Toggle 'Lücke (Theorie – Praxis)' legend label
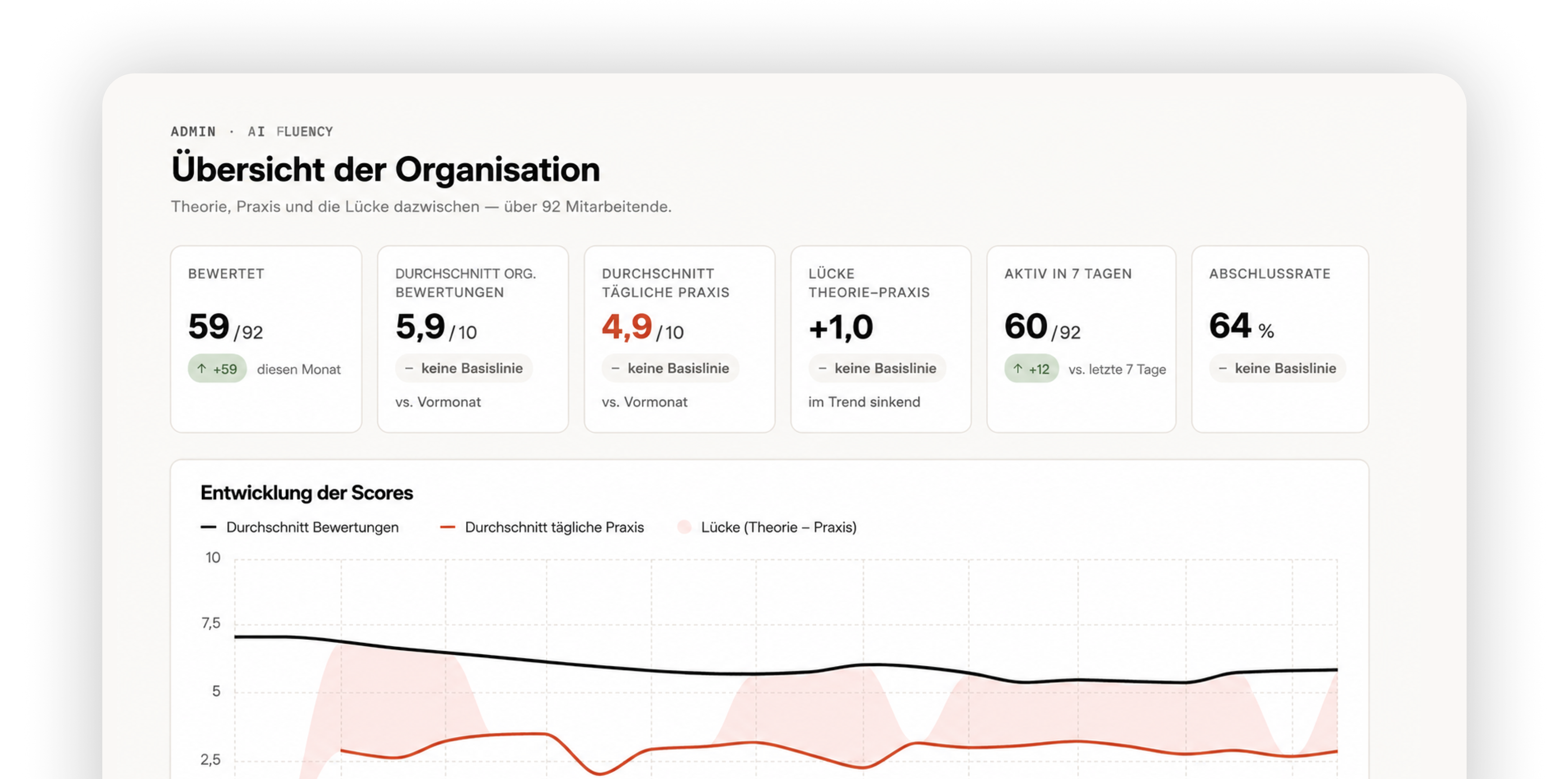 pyautogui.click(x=779, y=527)
